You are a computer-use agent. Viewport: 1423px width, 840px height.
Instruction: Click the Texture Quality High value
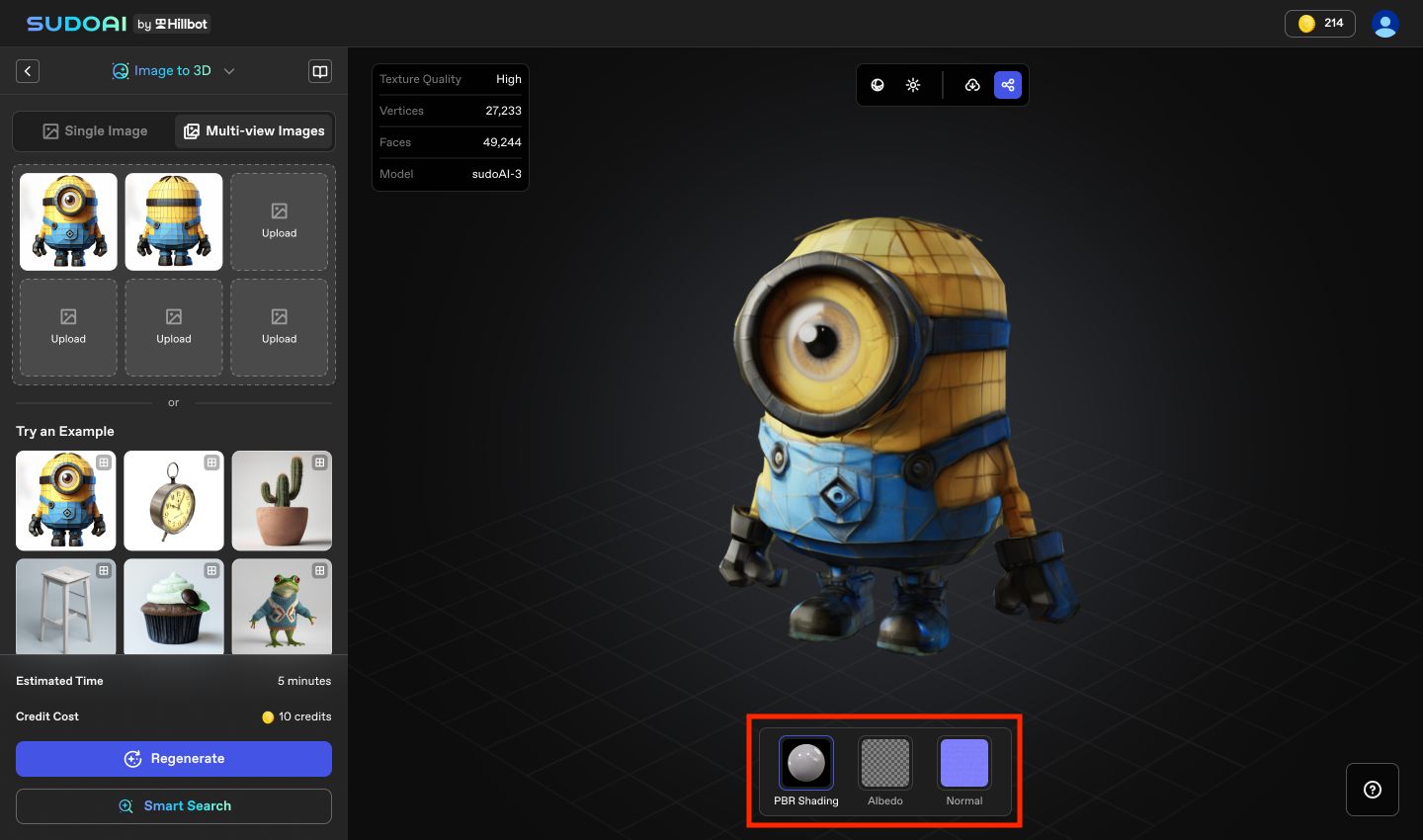click(509, 79)
